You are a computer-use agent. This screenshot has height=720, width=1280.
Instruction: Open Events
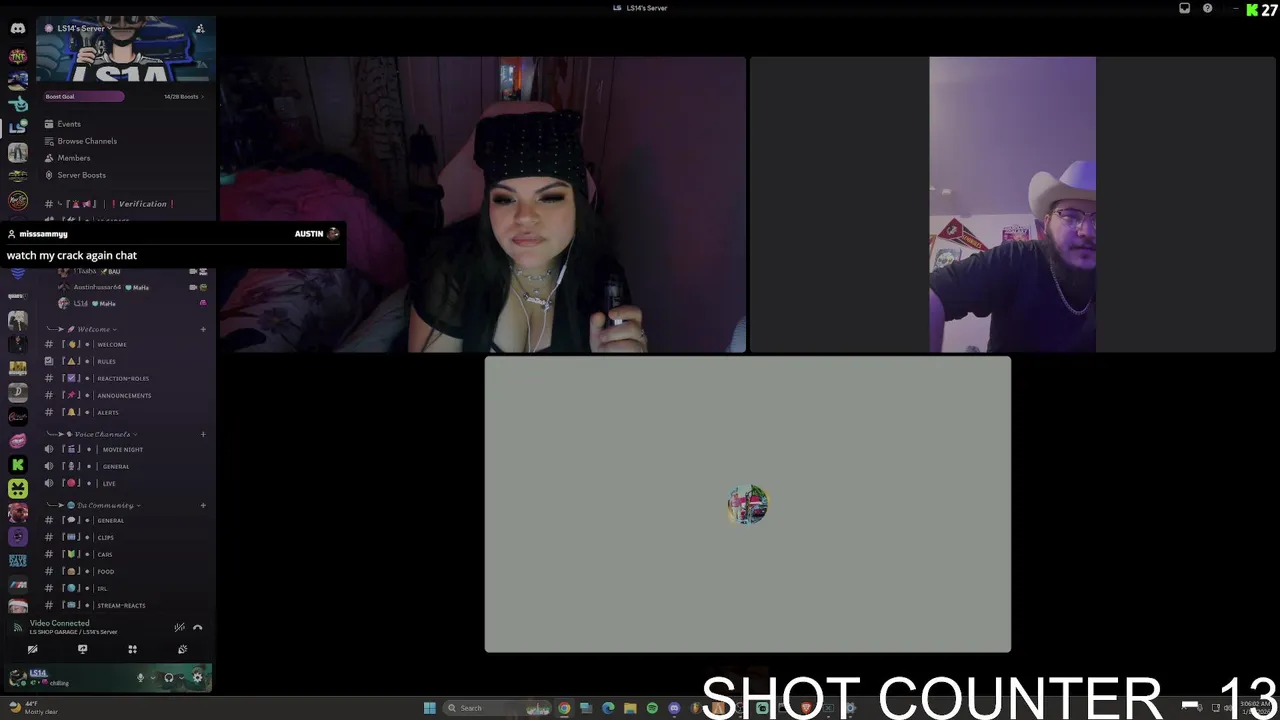click(x=125, y=124)
